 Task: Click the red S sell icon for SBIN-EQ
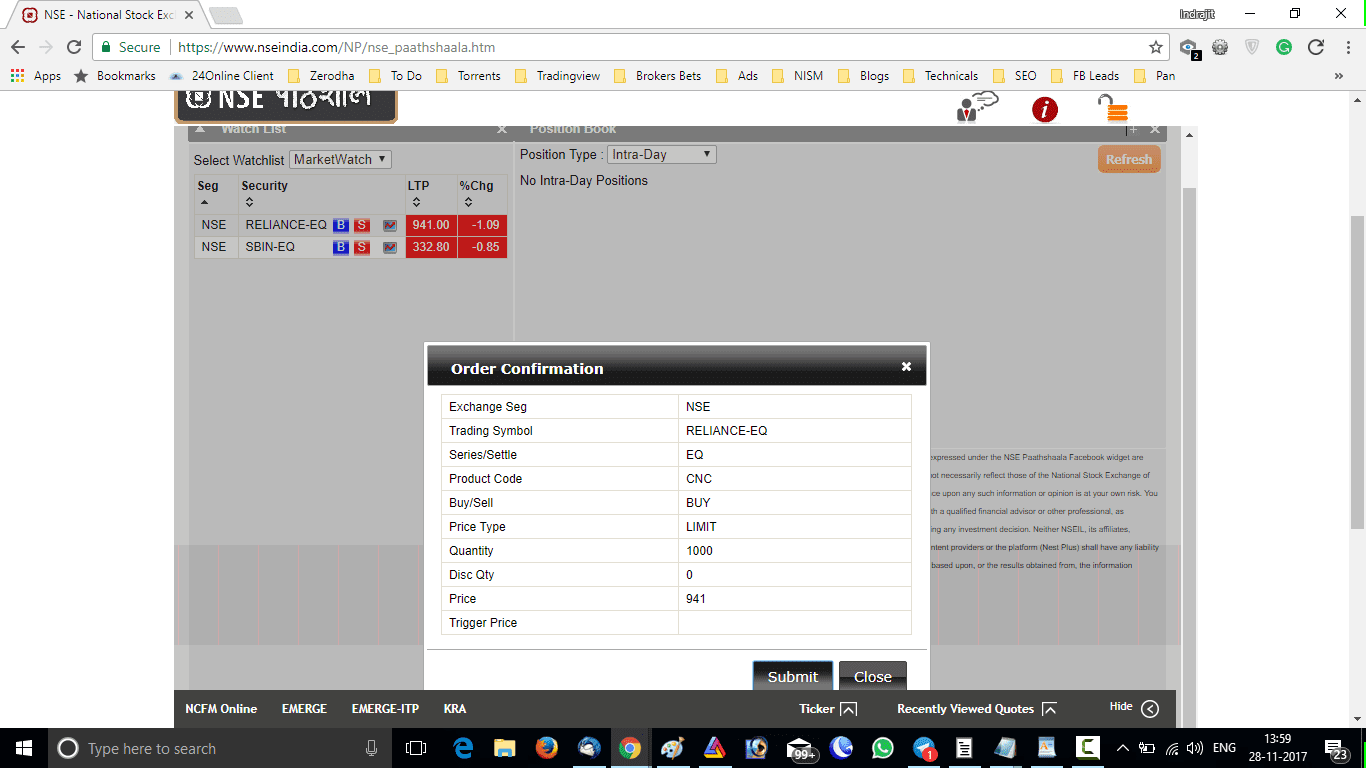click(x=361, y=247)
